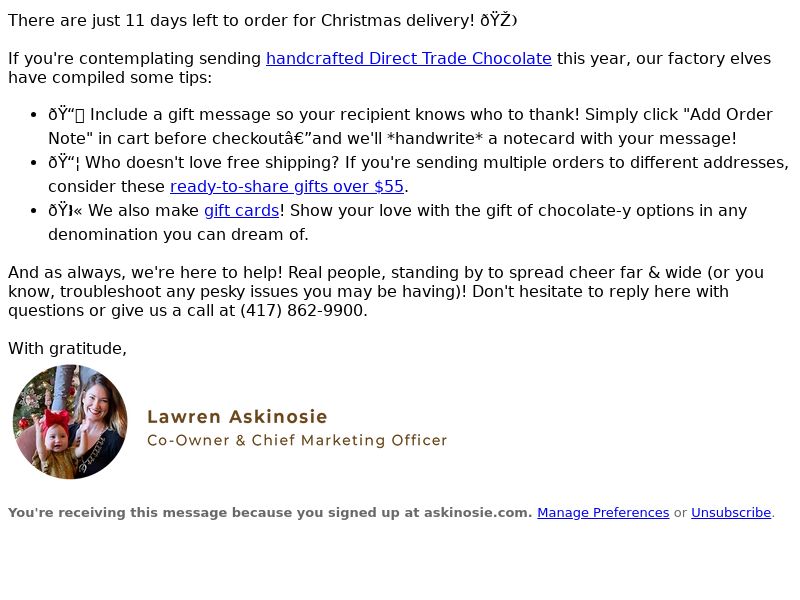Follow the ready-to-share gifts over $55 link

point(287,187)
